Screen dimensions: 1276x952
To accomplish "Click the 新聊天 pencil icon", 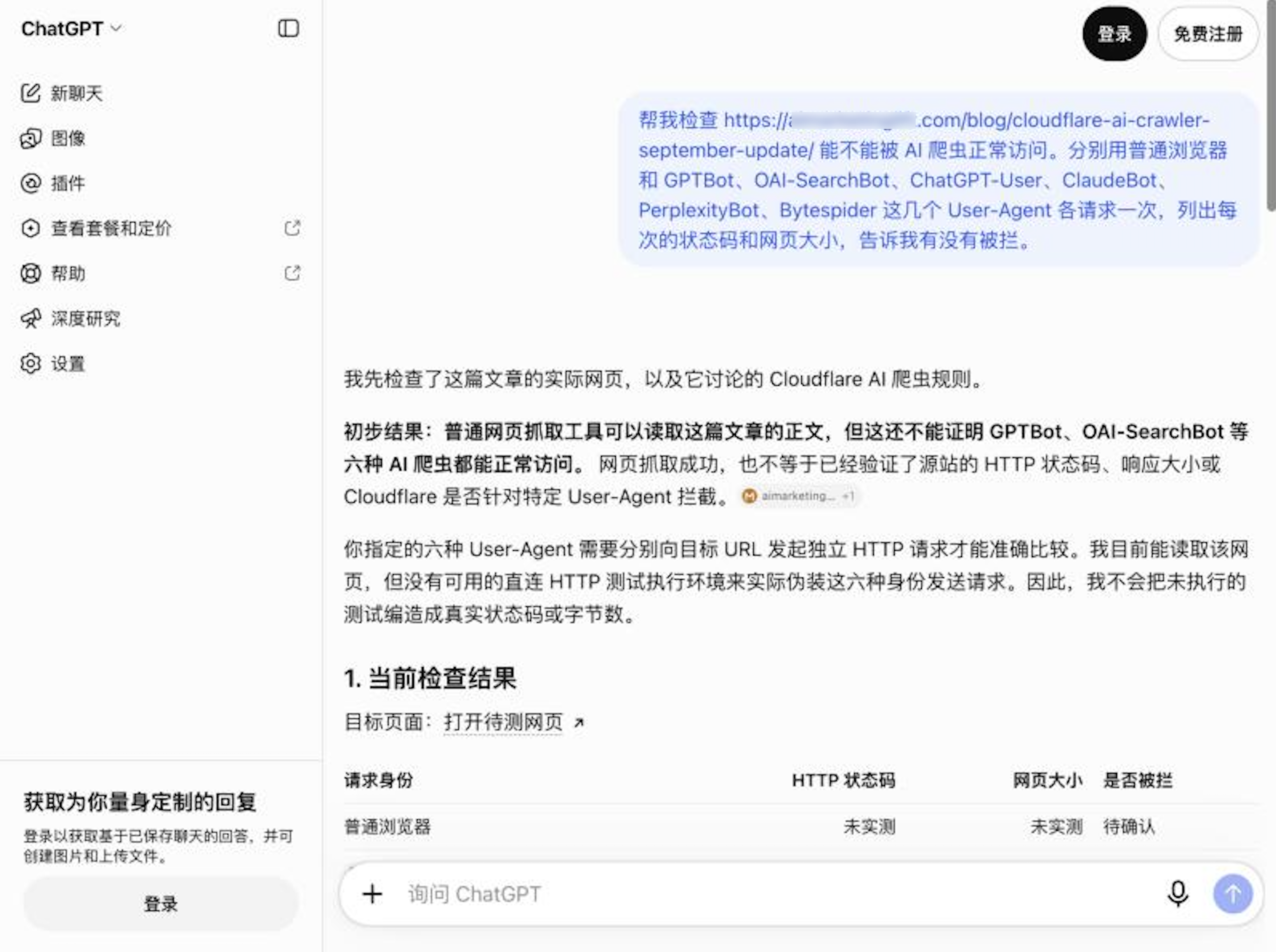I will (x=31, y=93).
